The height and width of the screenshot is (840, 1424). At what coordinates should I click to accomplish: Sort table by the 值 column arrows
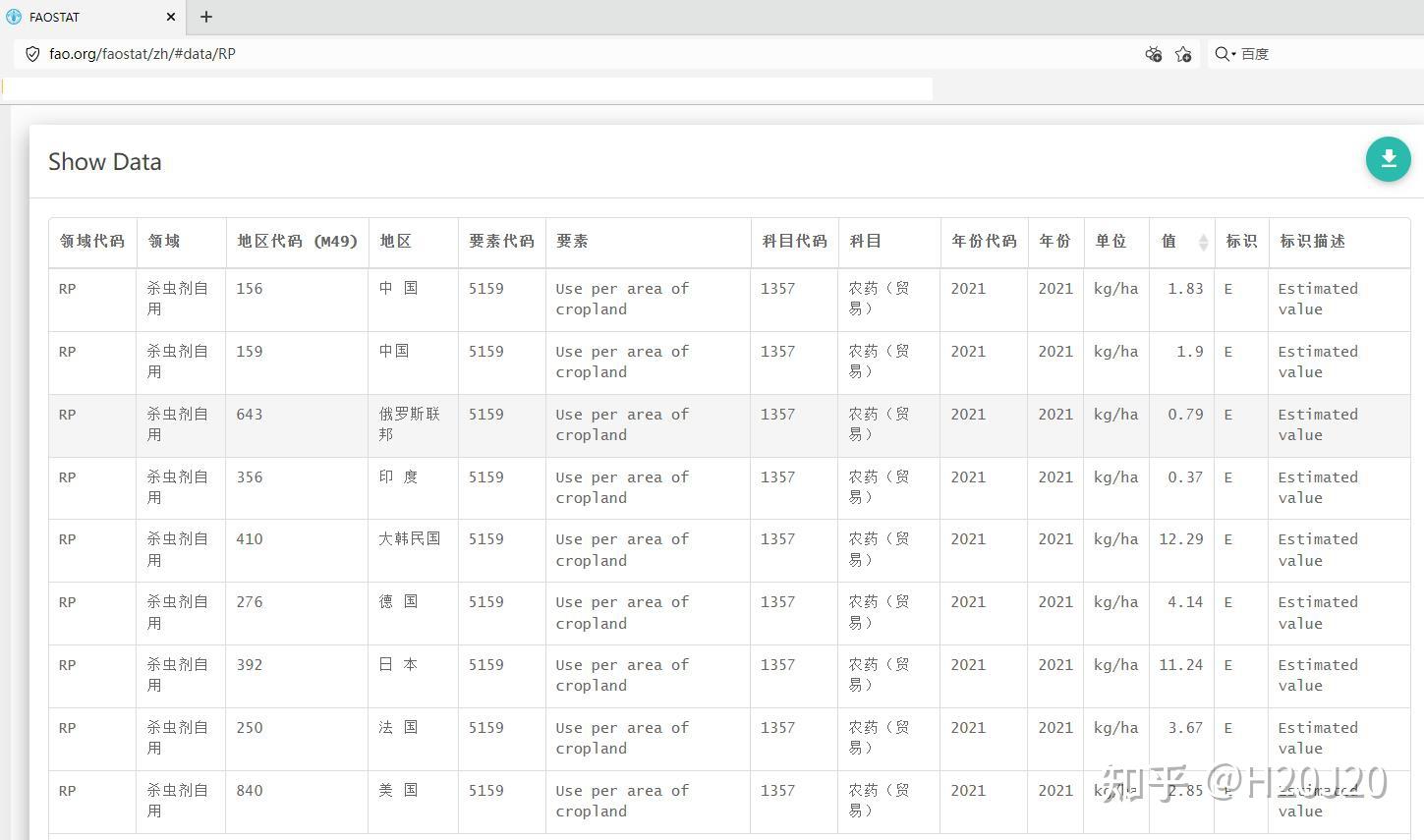[x=1203, y=242]
